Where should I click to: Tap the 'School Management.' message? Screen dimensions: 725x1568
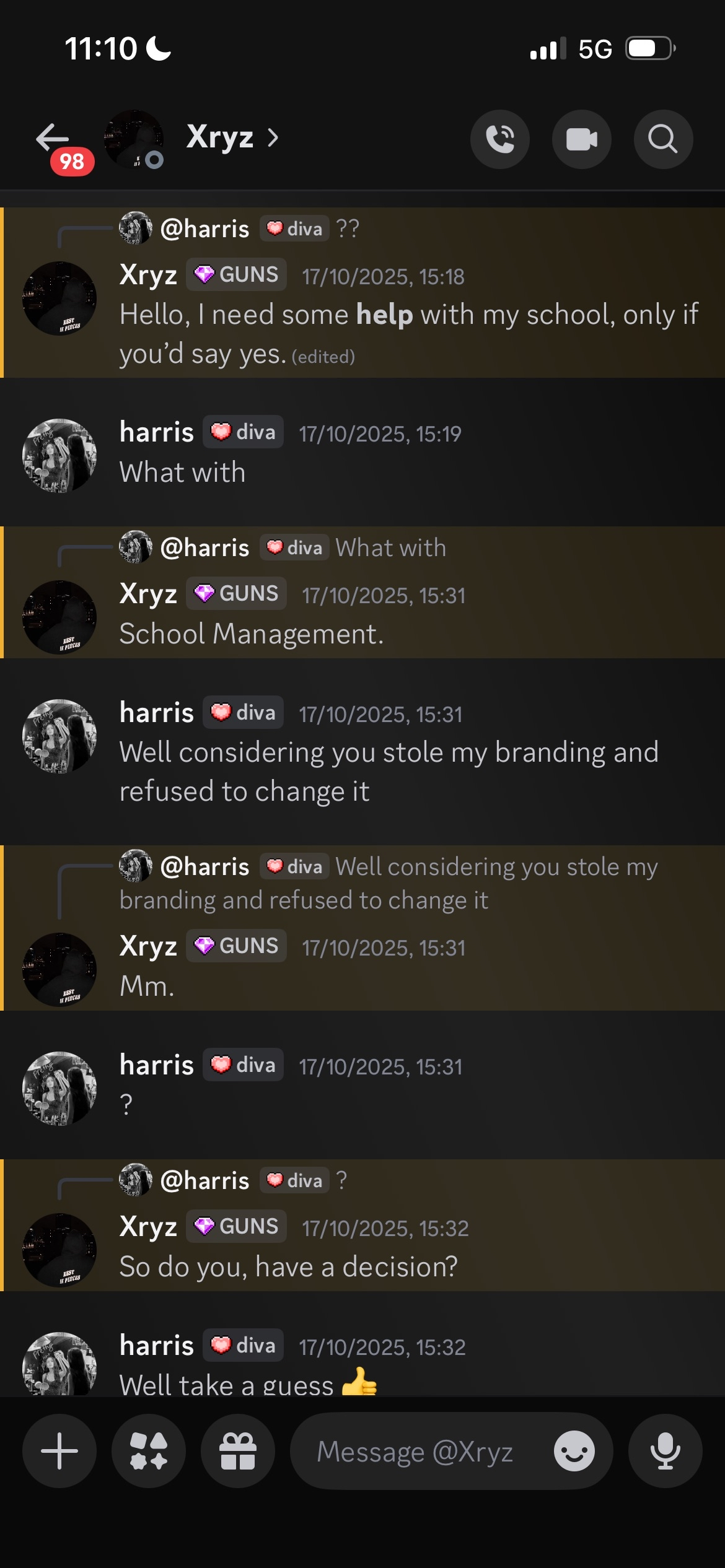(x=252, y=634)
